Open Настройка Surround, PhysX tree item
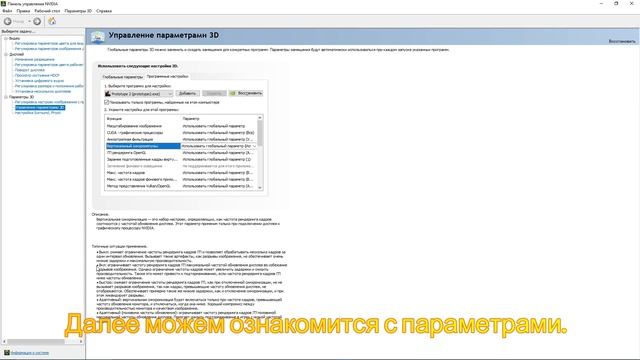Viewport: 640px width, 360px height. tap(38, 113)
